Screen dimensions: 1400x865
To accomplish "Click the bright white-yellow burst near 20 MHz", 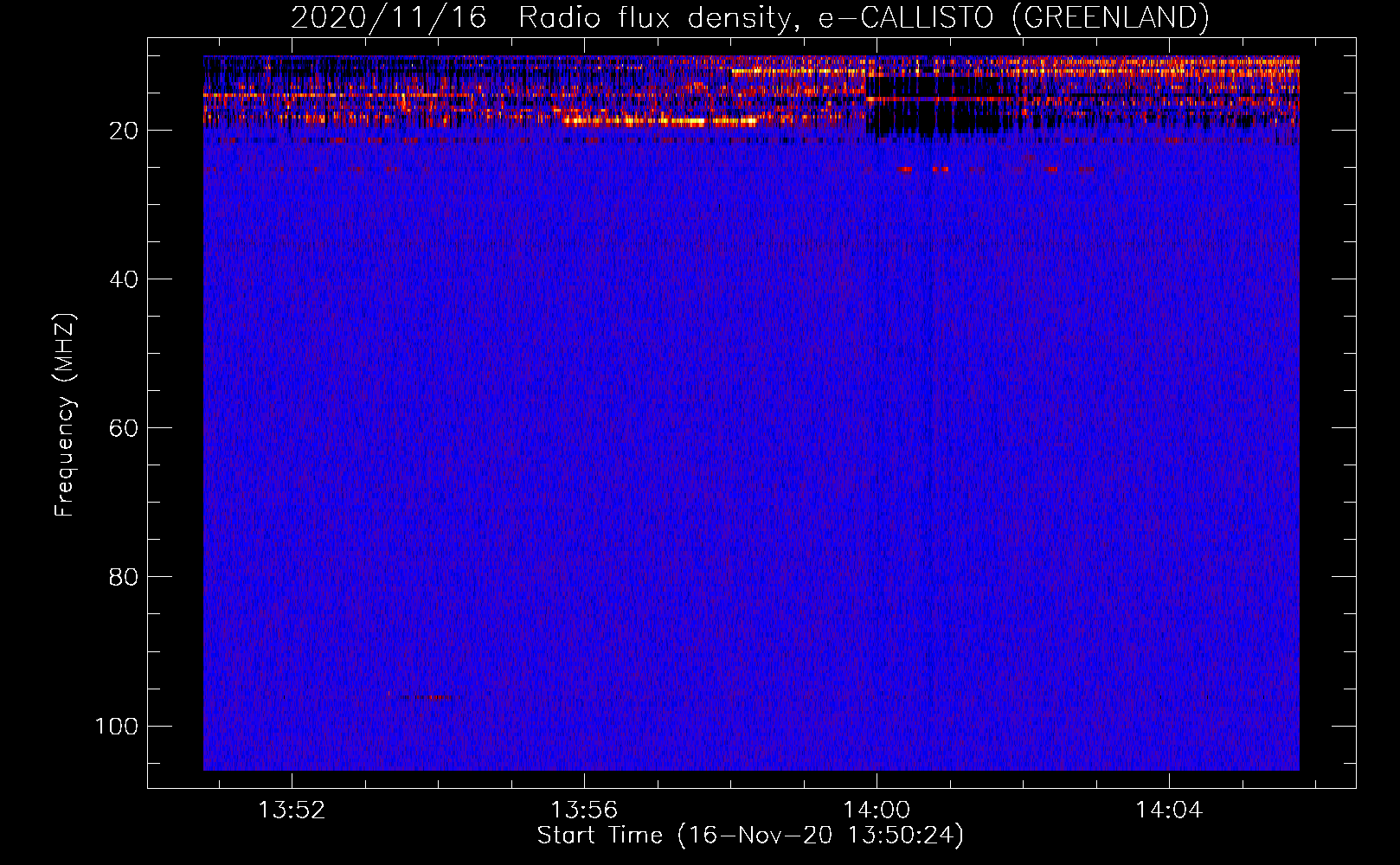I will coord(659,122).
